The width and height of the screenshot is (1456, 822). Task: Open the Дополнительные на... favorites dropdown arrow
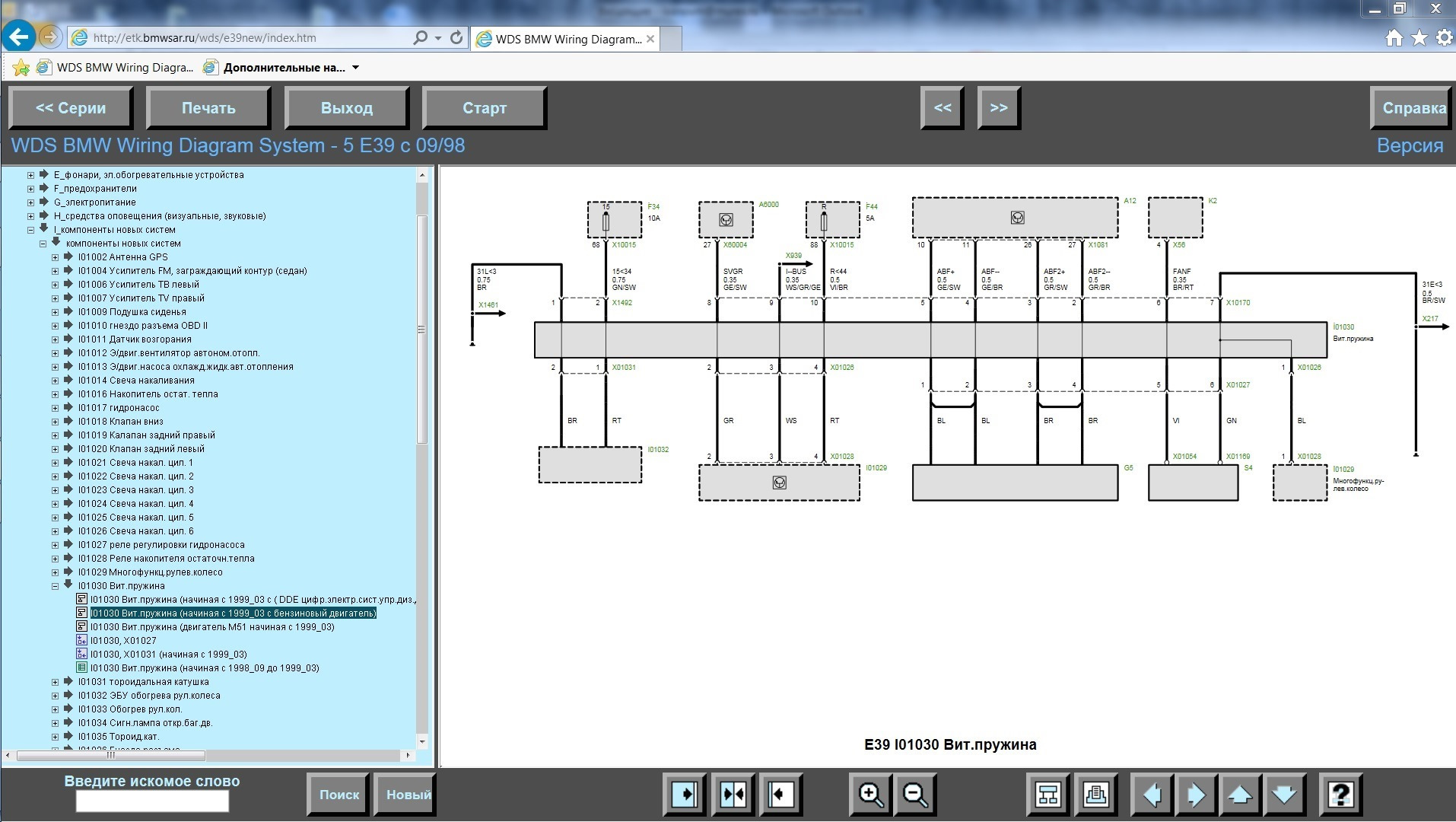(355, 68)
